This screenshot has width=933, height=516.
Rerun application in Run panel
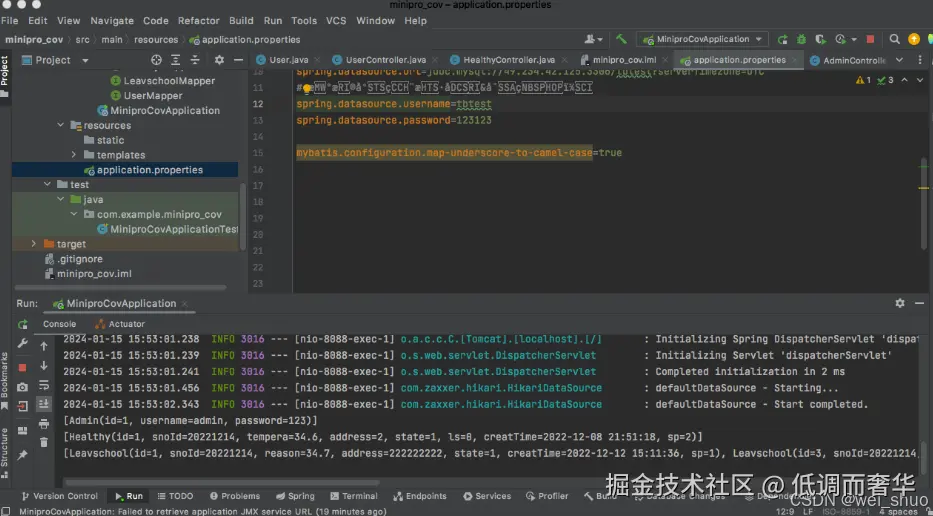click(x=23, y=324)
